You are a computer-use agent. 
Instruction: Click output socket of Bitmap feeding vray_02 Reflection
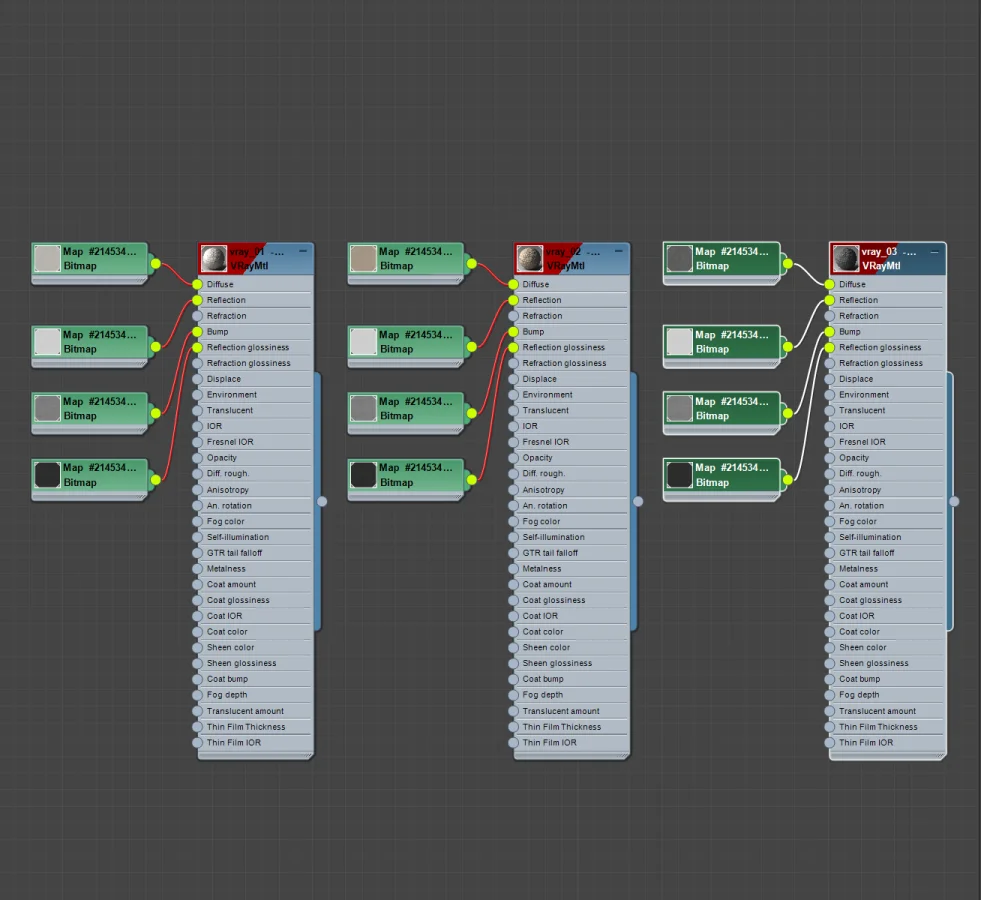click(x=472, y=346)
